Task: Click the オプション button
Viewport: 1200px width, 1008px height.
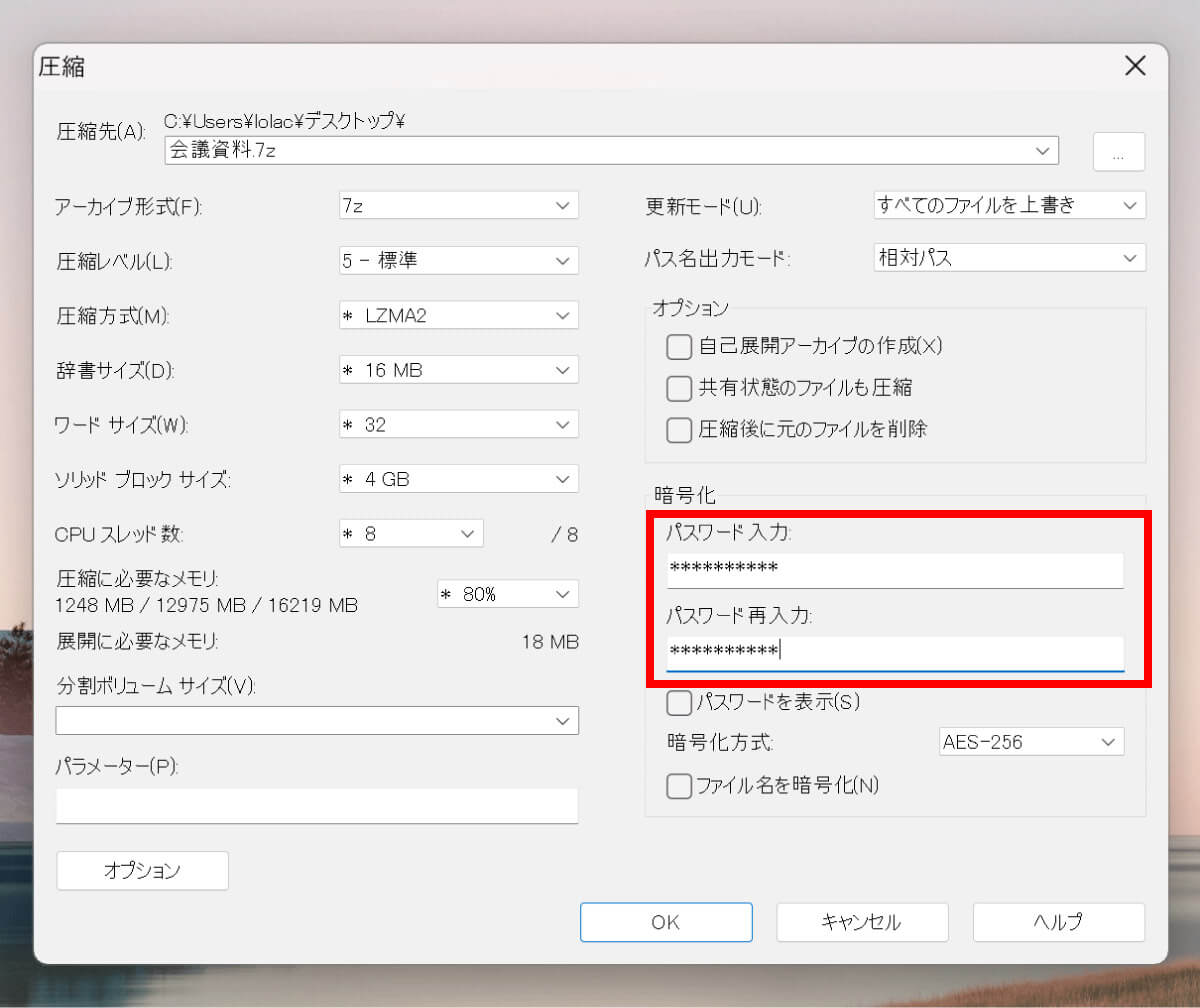Action: coord(143,870)
